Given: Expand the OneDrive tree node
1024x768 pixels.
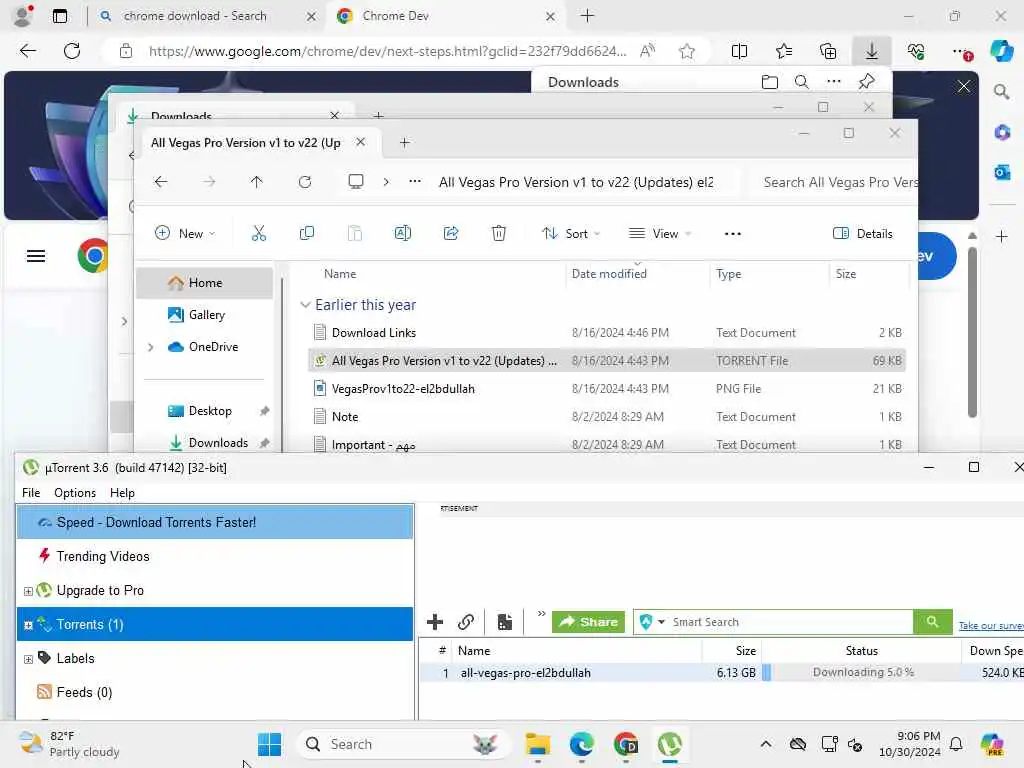Looking at the screenshot, I should click(x=151, y=347).
